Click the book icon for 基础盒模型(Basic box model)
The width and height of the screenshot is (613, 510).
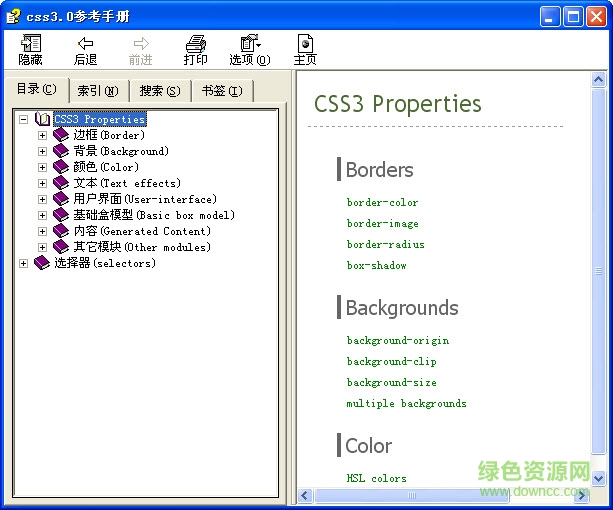61,215
